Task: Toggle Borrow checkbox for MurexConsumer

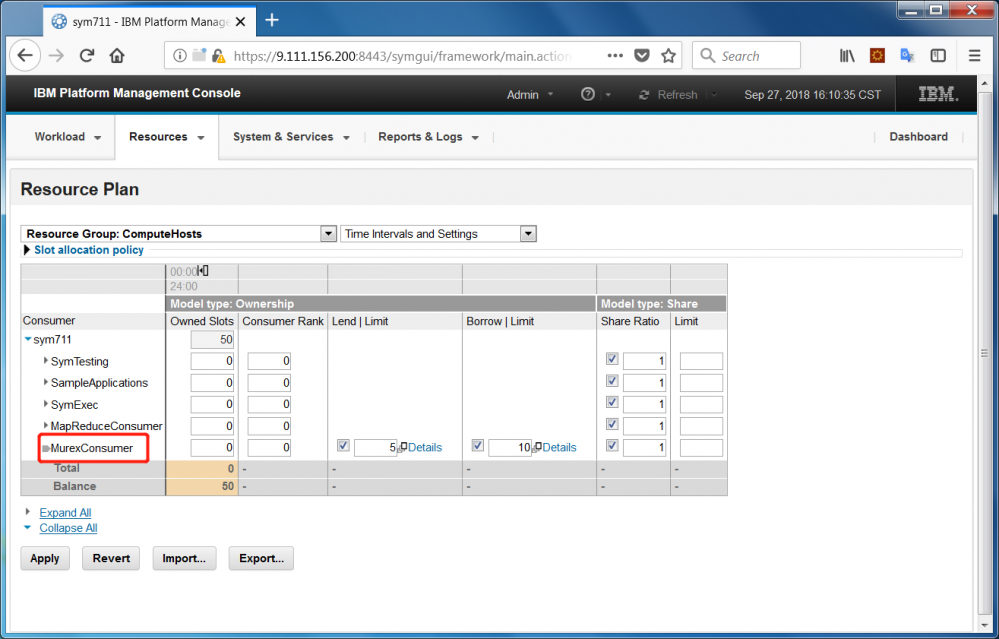Action: (x=477, y=446)
